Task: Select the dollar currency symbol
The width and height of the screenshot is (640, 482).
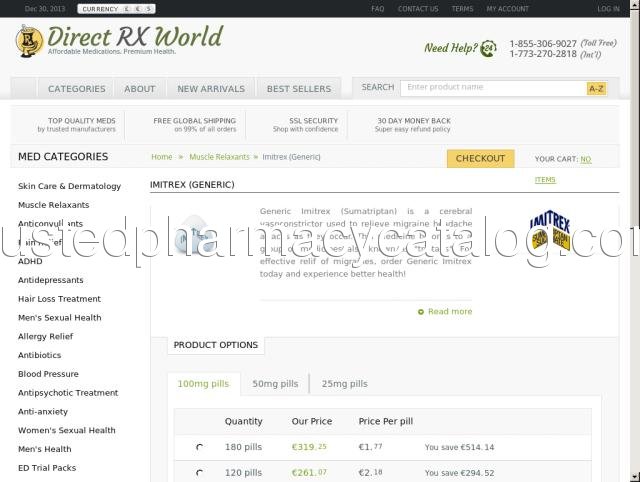Action: (x=149, y=9)
